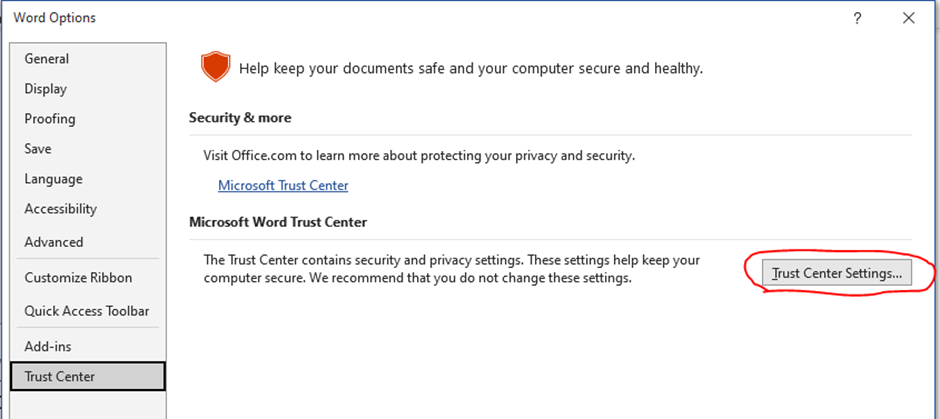
Task: Click the Help question mark icon
Action: tap(857, 18)
